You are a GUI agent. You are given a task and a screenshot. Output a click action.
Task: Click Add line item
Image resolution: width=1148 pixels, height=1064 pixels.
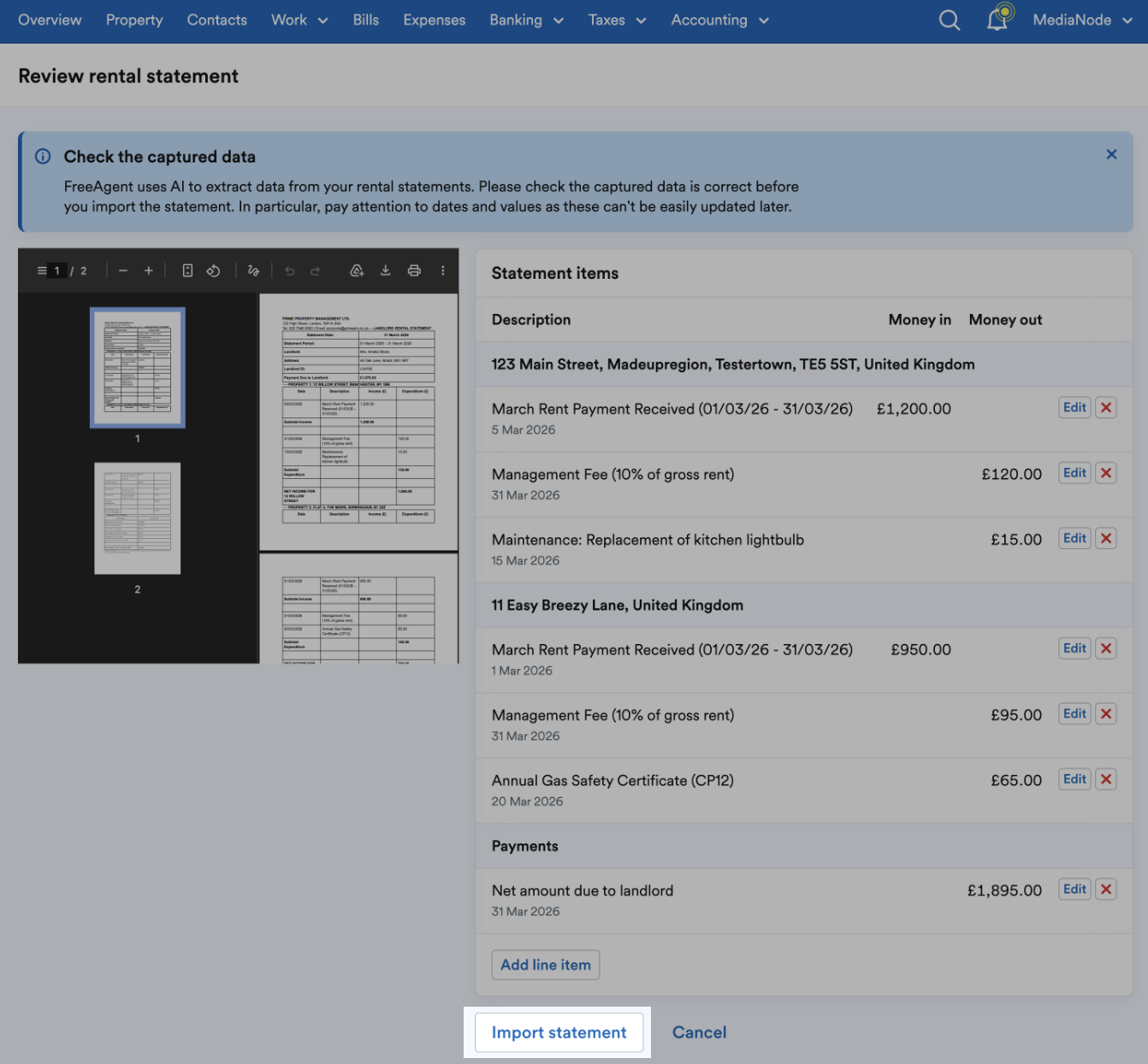[546, 965]
